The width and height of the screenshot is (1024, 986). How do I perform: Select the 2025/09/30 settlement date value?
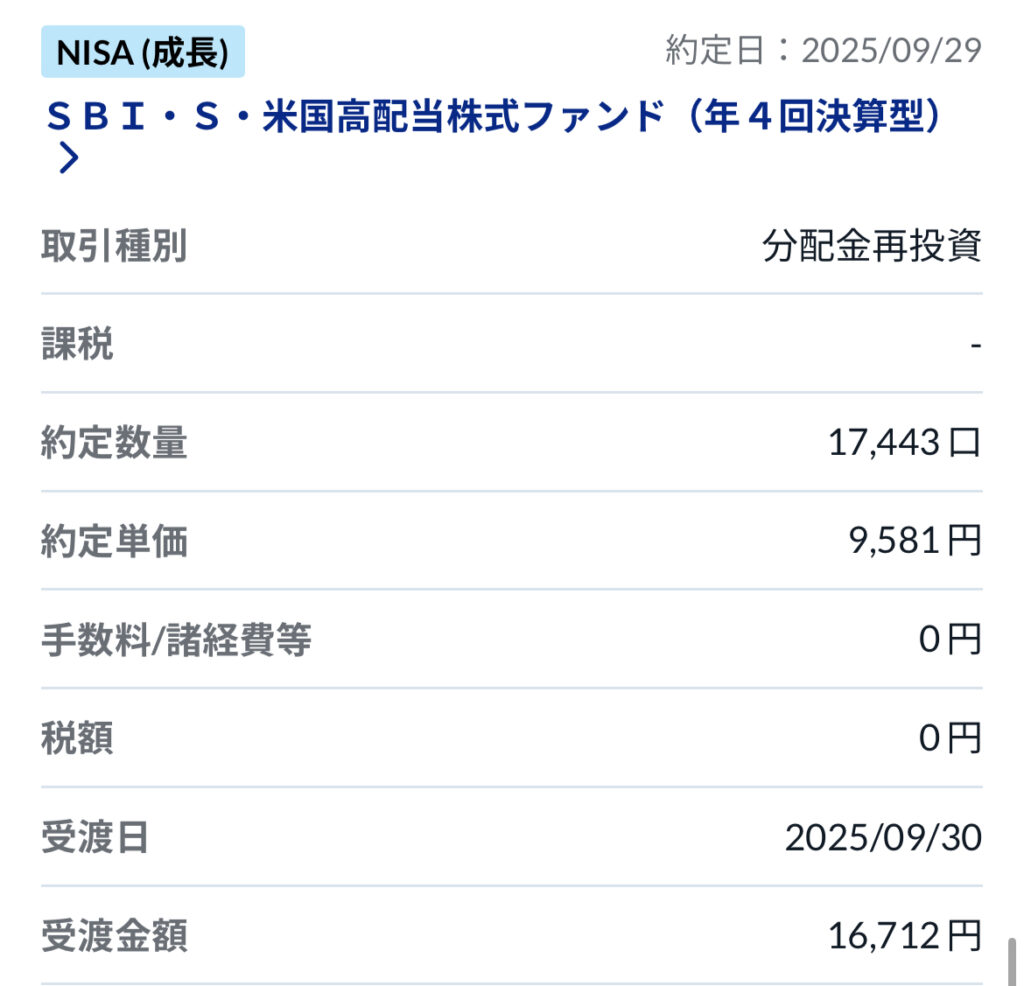pos(883,836)
